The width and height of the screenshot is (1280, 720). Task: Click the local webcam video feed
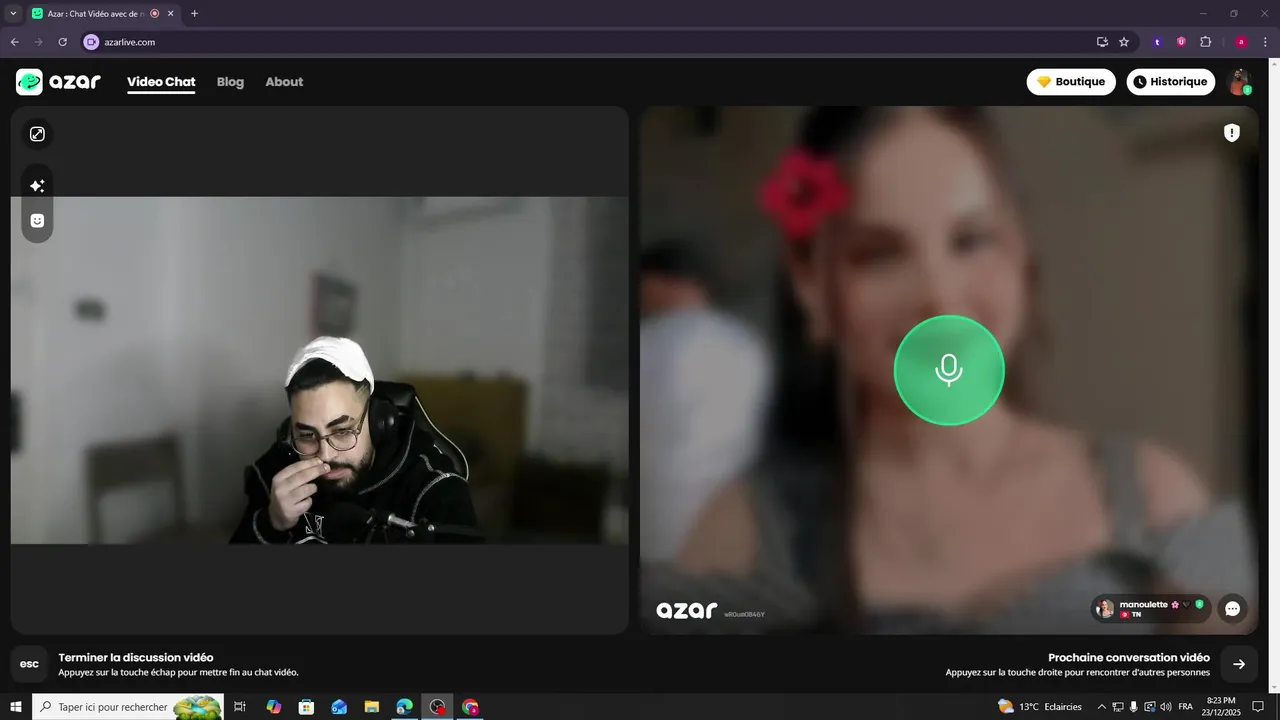click(x=319, y=370)
